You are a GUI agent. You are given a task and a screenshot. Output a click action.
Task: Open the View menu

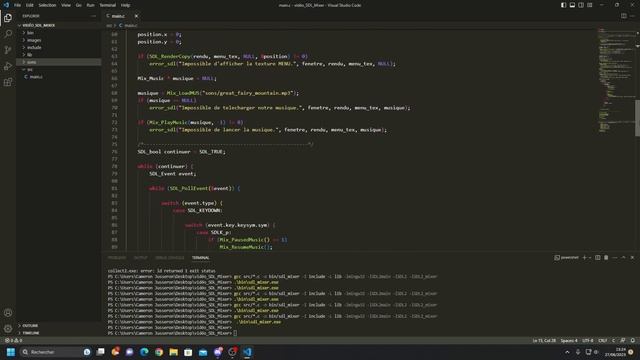pyautogui.click(x=66, y=5)
